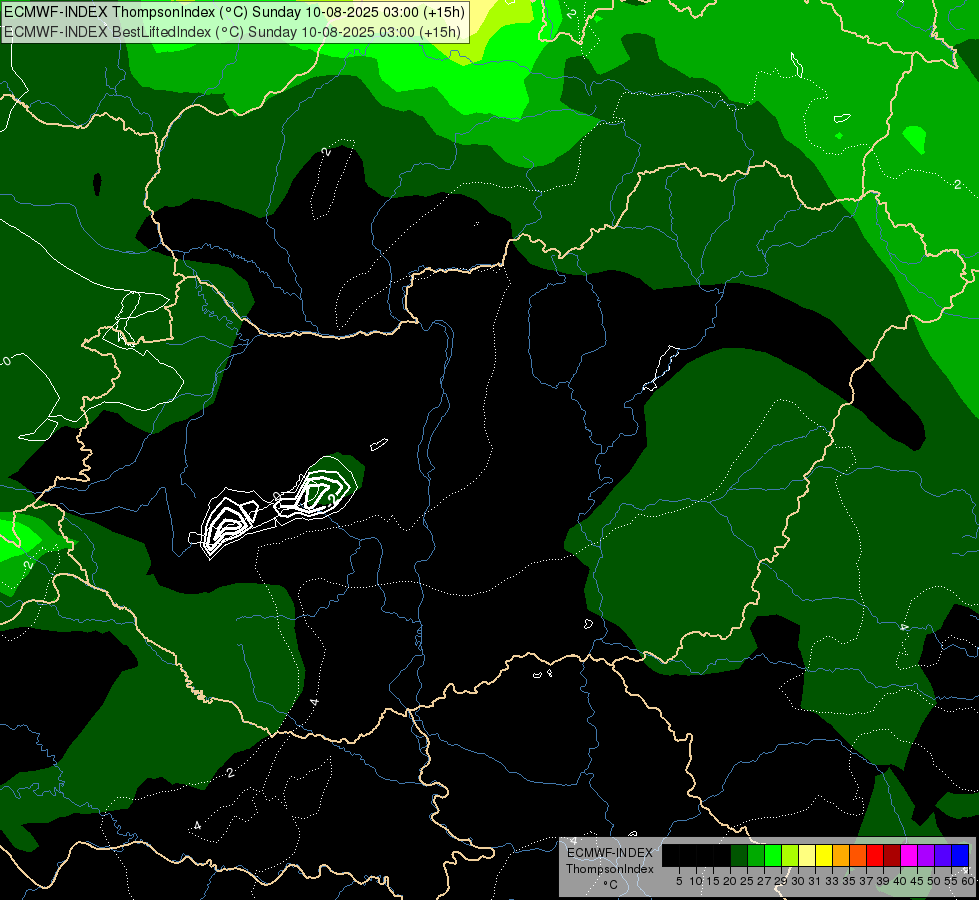
Task: Click the dark green 20–25 legend swatch
Action: [739, 855]
